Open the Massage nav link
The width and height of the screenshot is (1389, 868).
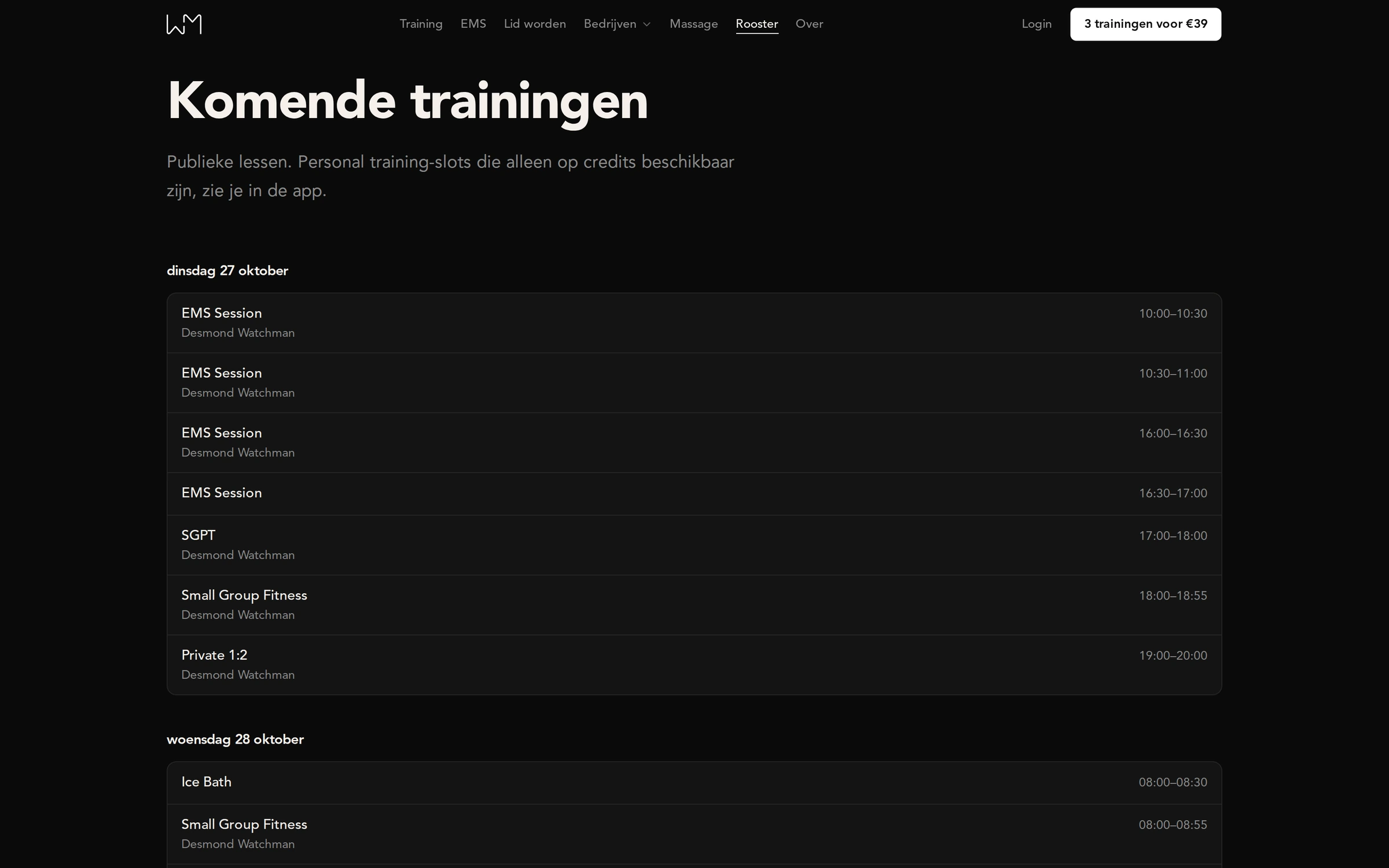coord(693,24)
